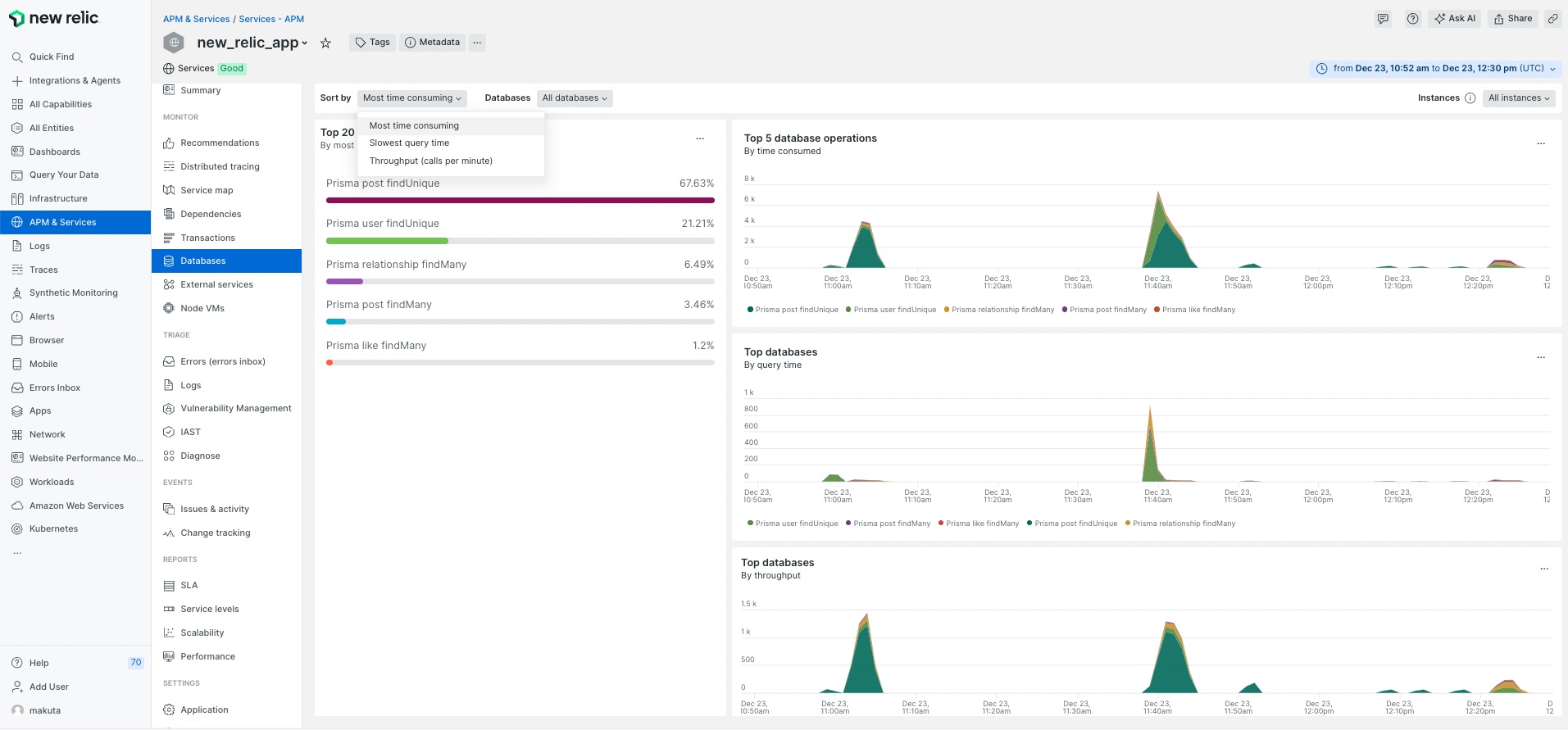This screenshot has width=1568, height=730.
Task: Select Prisma post findMany row
Action: point(520,311)
